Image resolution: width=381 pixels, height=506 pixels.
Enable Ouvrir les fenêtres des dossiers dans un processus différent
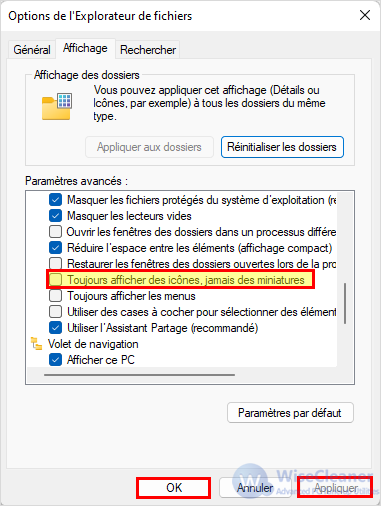tap(55, 232)
